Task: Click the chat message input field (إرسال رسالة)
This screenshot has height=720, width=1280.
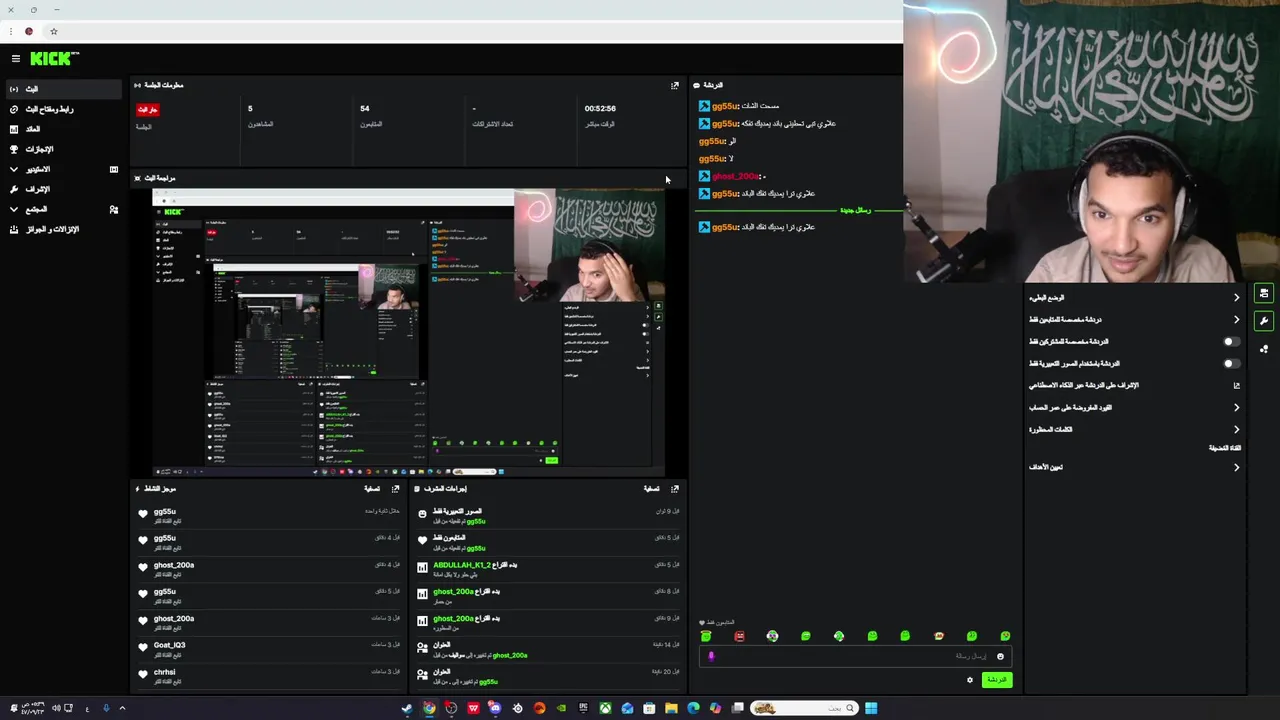Action: (x=855, y=657)
